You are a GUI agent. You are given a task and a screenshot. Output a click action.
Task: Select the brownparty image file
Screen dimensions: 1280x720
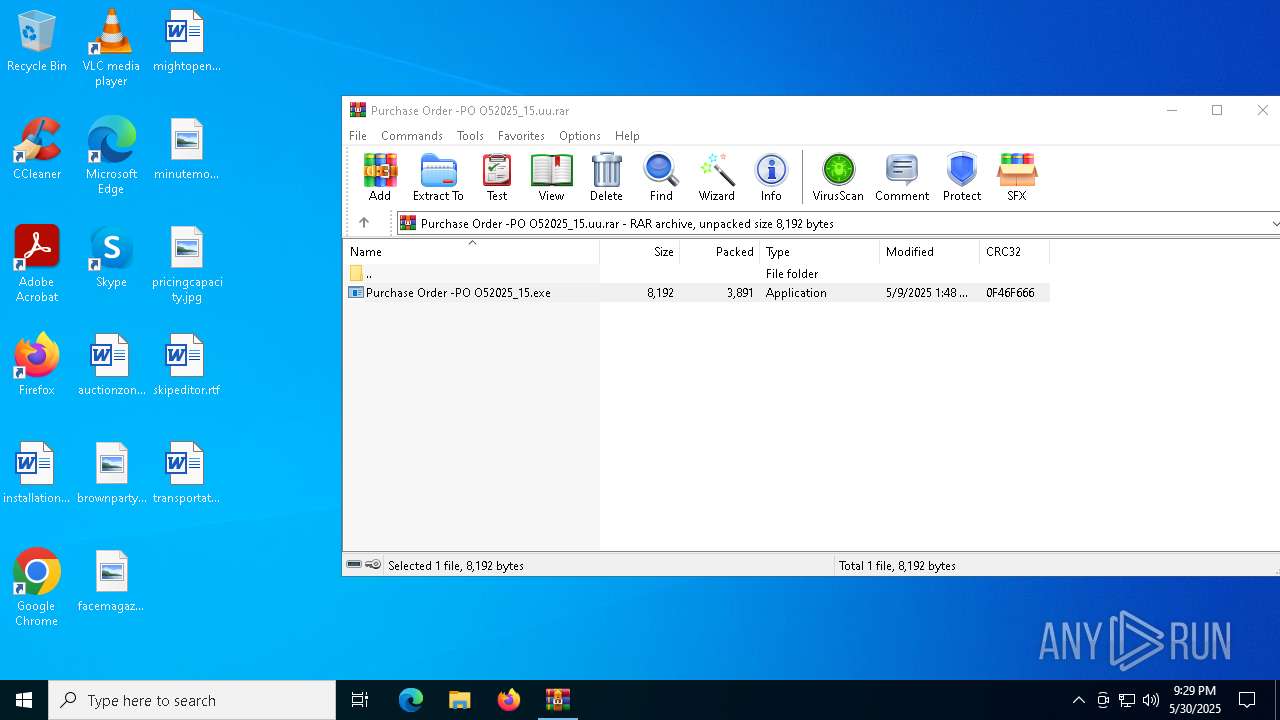[x=111, y=474]
